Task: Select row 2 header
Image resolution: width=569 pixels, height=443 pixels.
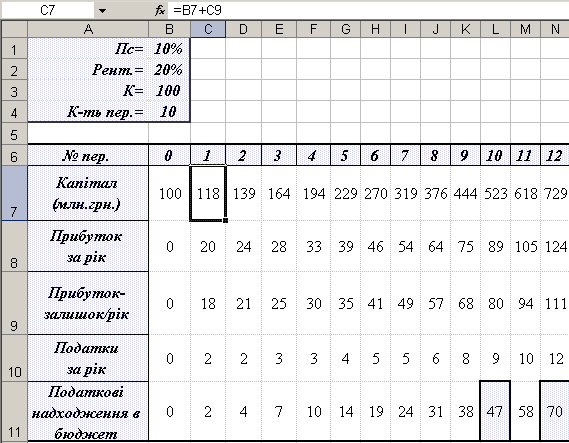Action: 14,69
